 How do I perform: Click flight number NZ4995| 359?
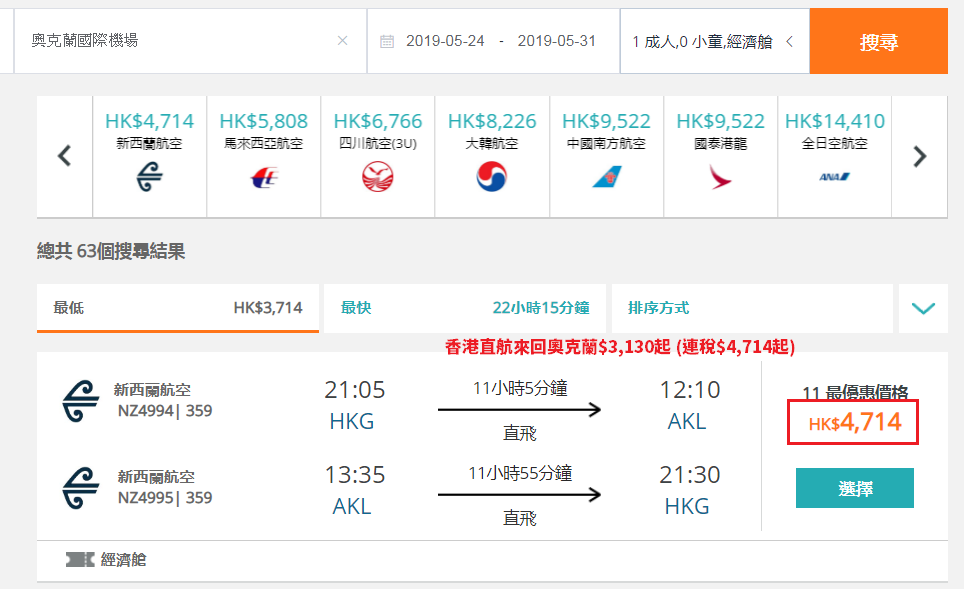(165, 497)
